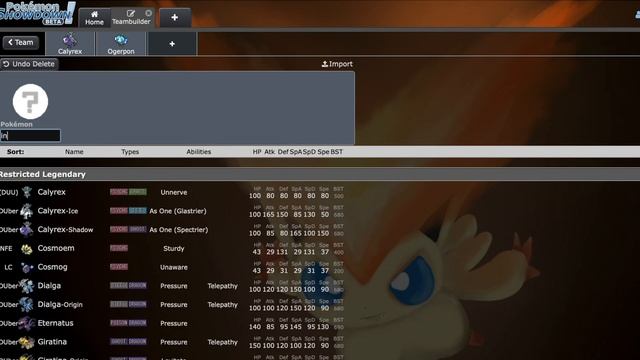Sort by BST column

(337, 152)
